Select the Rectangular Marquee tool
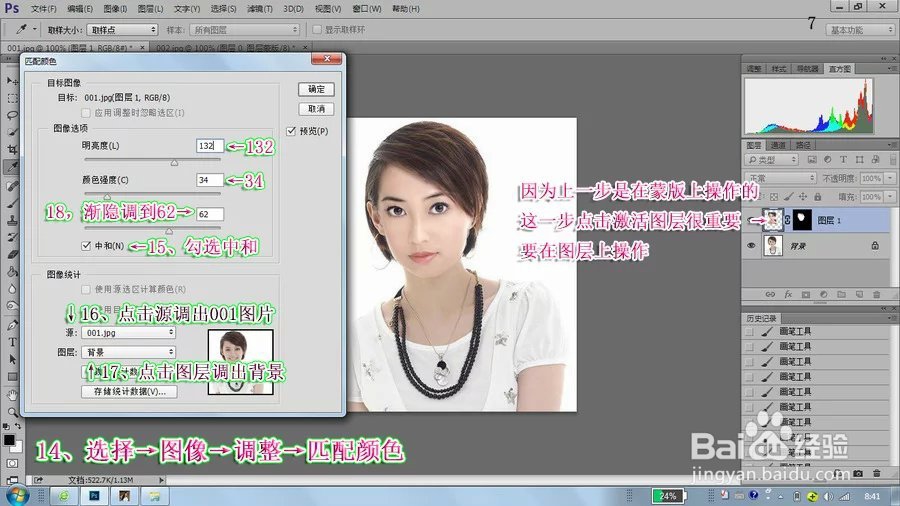The height and width of the screenshot is (506, 900). [11, 98]
